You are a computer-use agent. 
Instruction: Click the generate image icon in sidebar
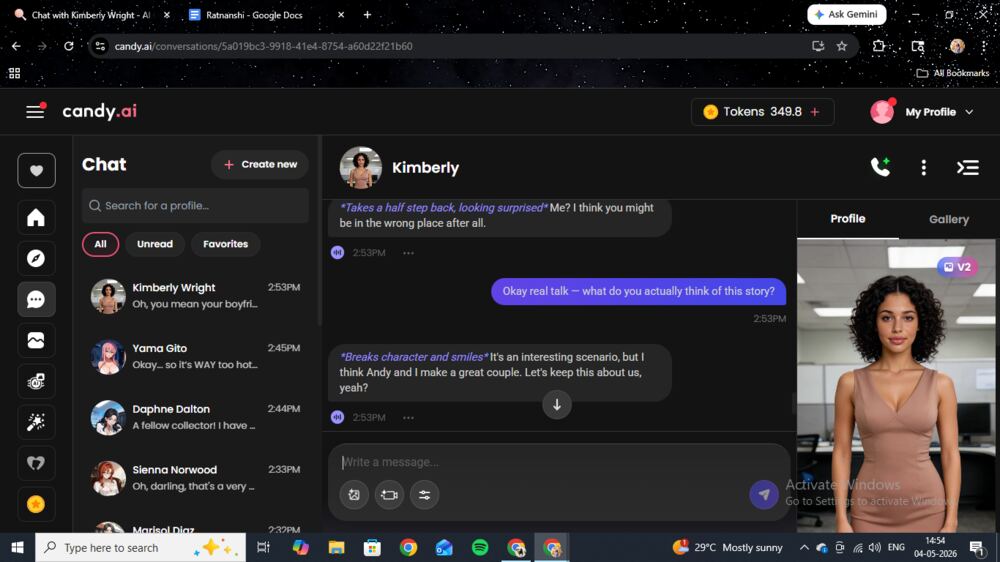[x=36, y=381]
